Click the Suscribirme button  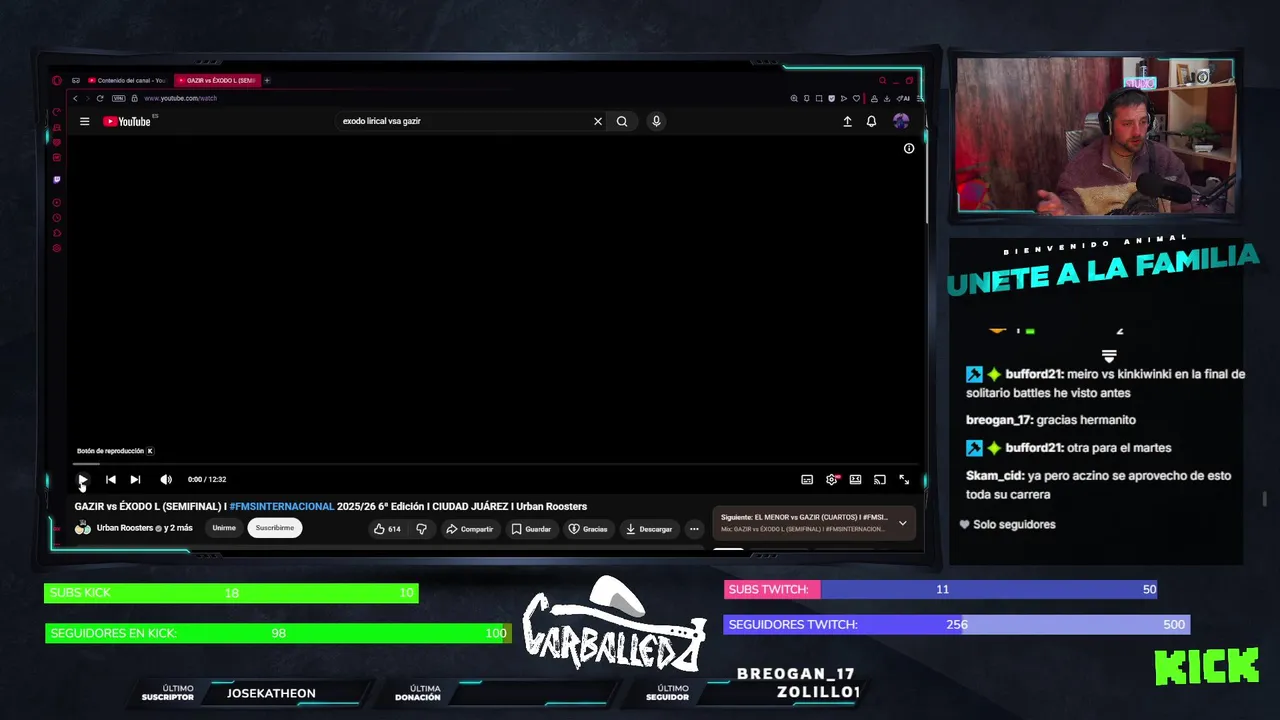[275, 528]
